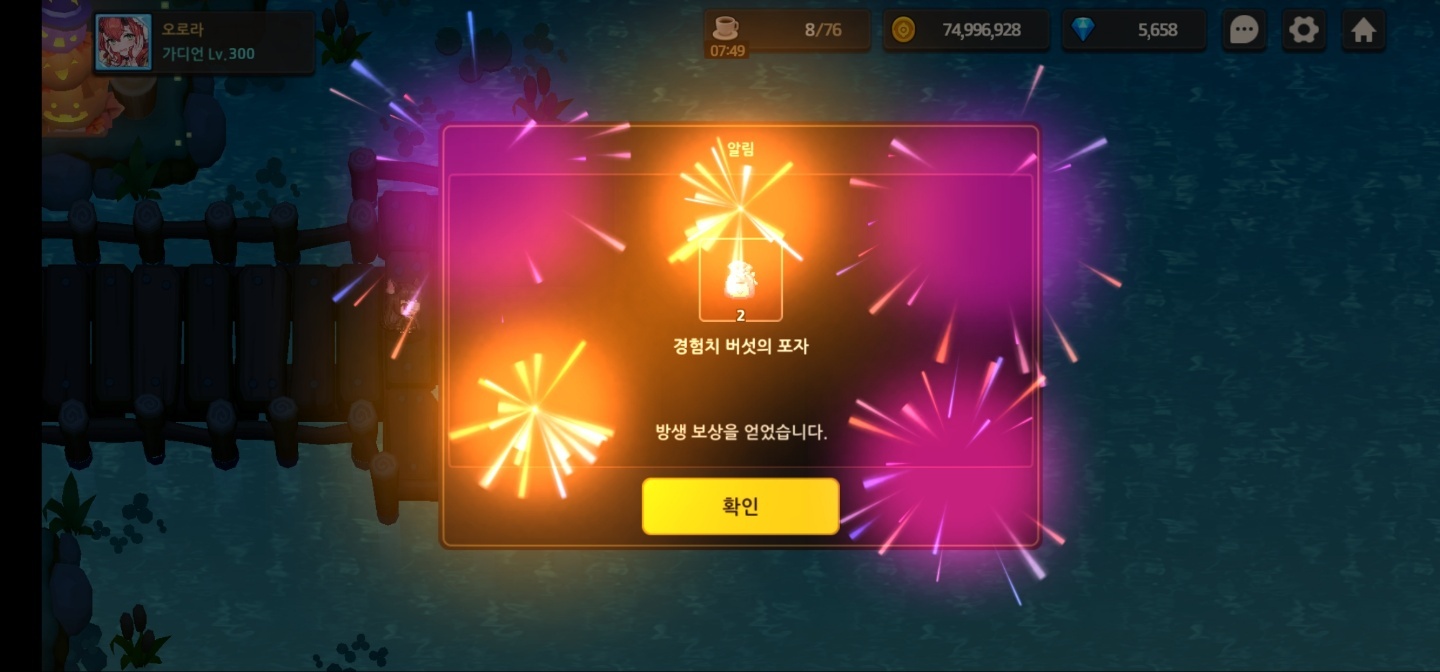Image resolution: width=1440 pixels, height=672 pixels.
Task: Confirm the reward with 확인 button
Action: pos(740,506)
